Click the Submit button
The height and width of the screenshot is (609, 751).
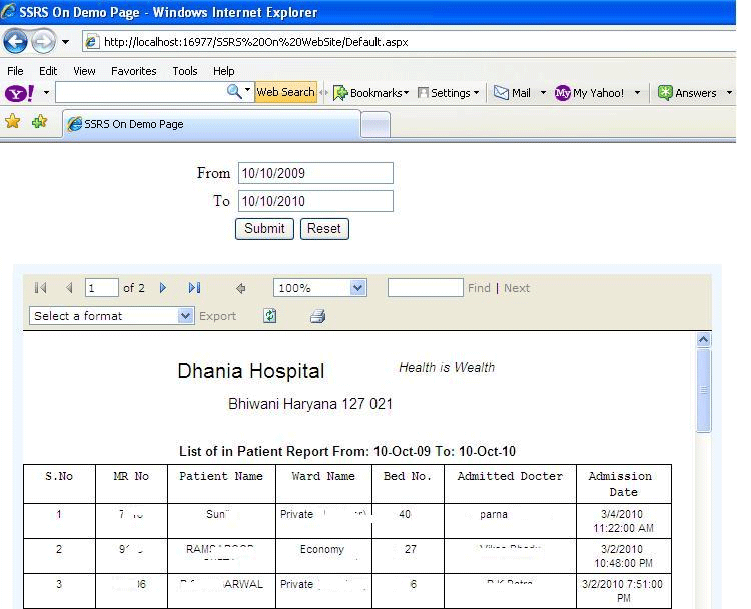pyautogui.click(x=264, y=229)
